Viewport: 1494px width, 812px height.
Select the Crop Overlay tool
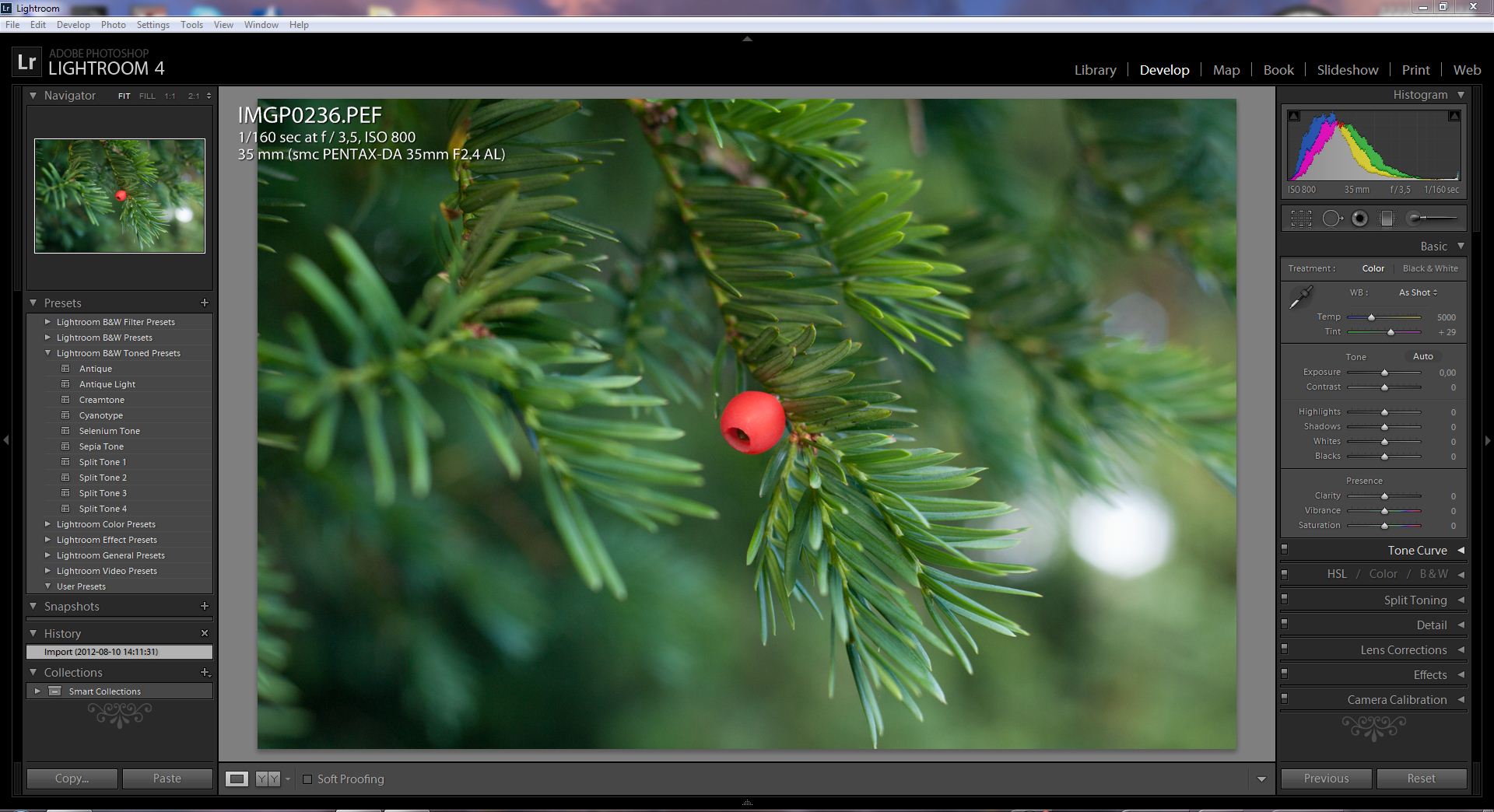(1301, 219)
